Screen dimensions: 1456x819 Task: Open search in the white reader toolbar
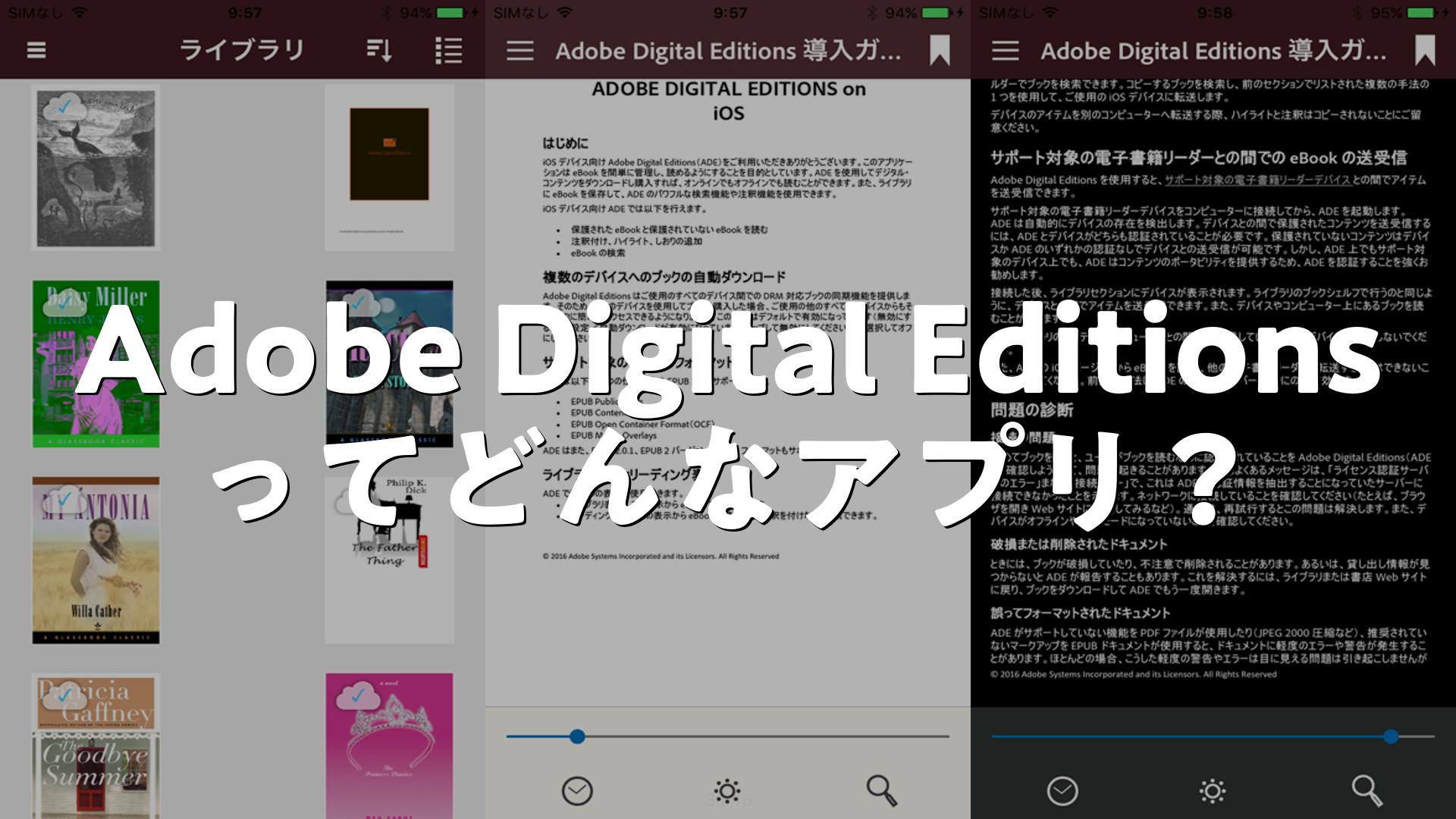tap(881, 791)
